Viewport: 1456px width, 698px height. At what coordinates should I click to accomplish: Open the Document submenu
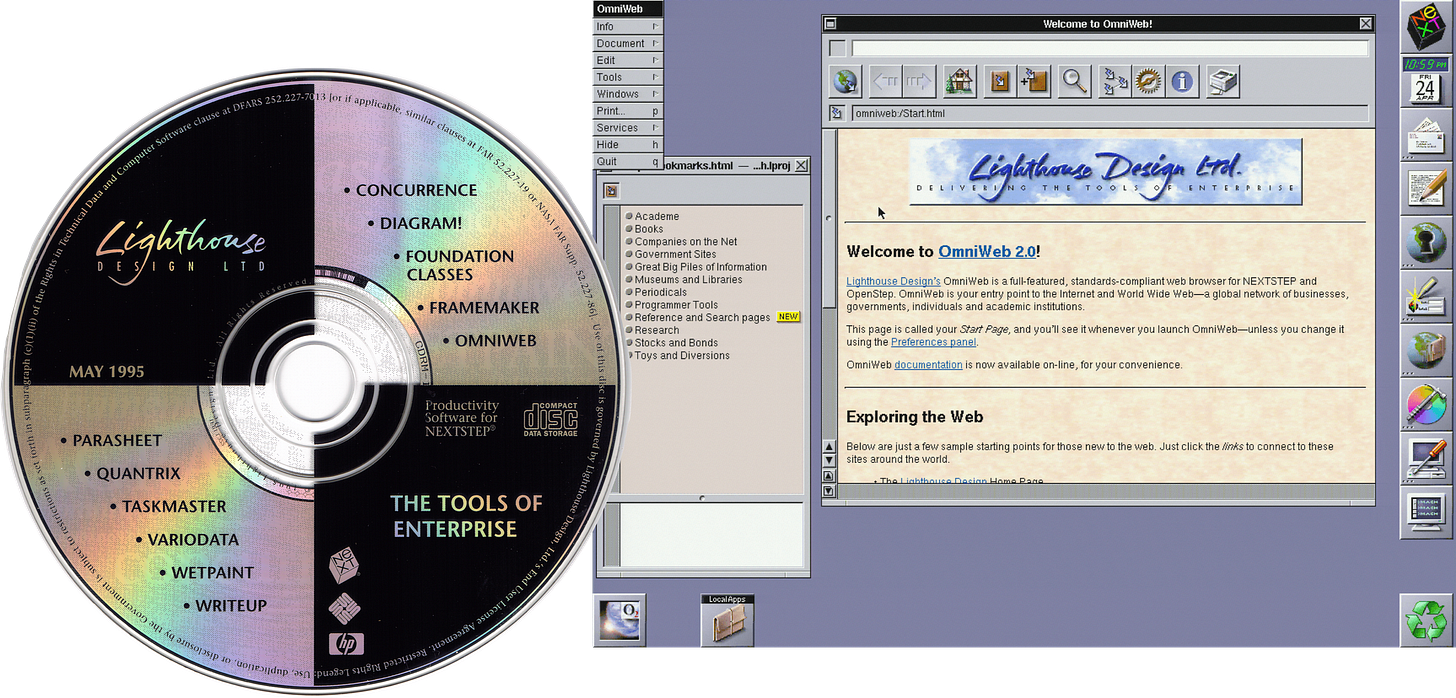[628, 43]
